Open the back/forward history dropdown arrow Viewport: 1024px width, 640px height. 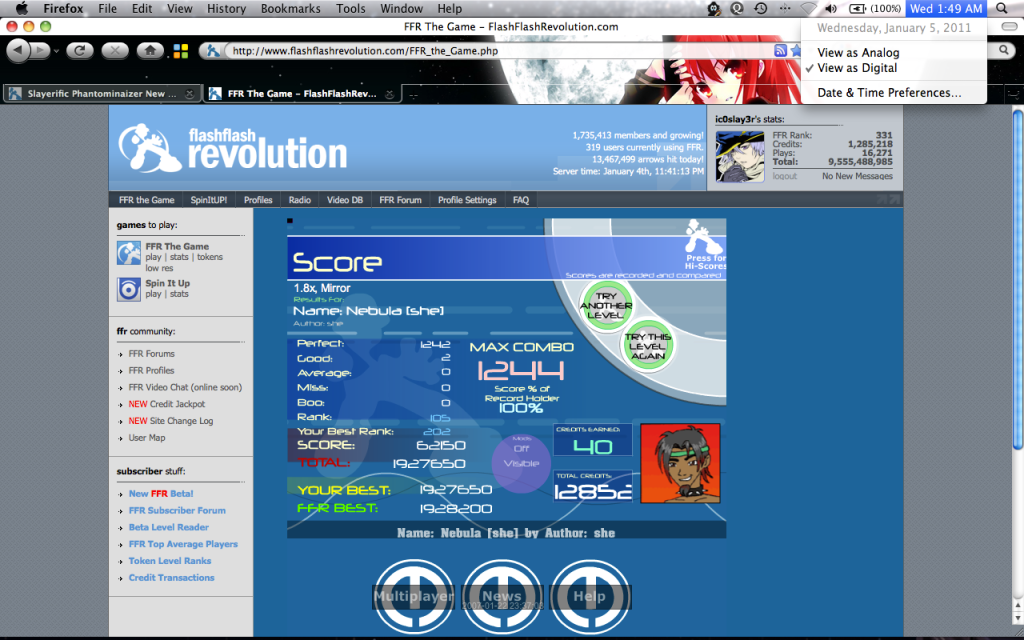coord(57,50)
